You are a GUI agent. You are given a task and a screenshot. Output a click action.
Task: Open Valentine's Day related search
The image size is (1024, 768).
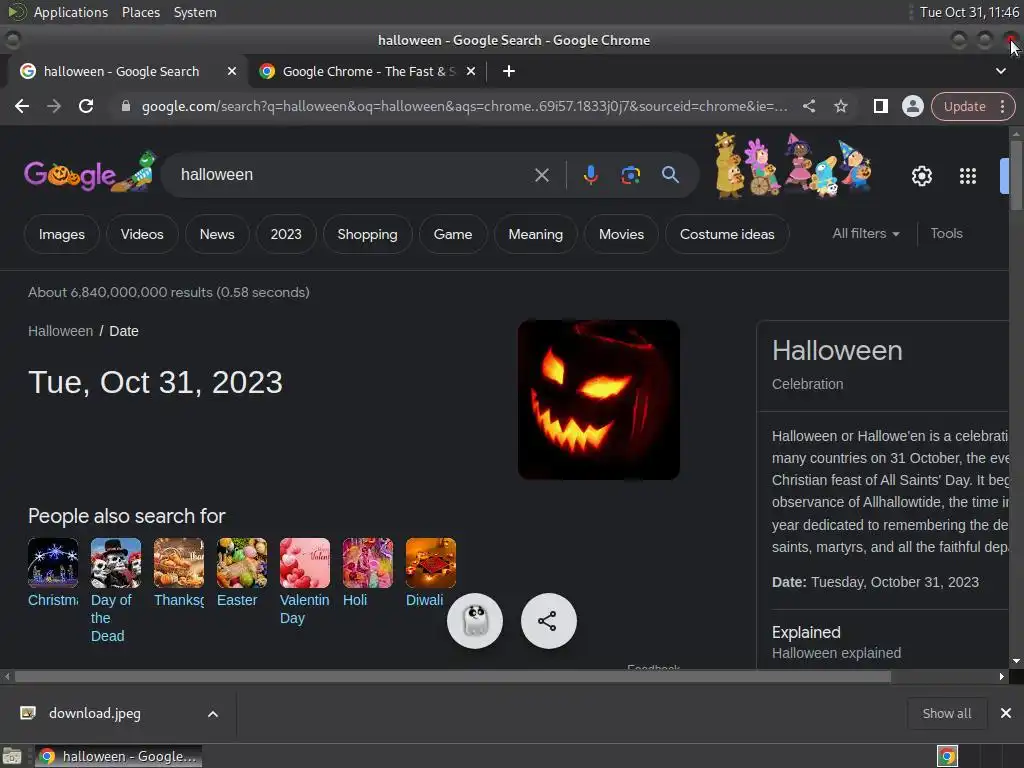pyautogui.click(x=304, y=581)
